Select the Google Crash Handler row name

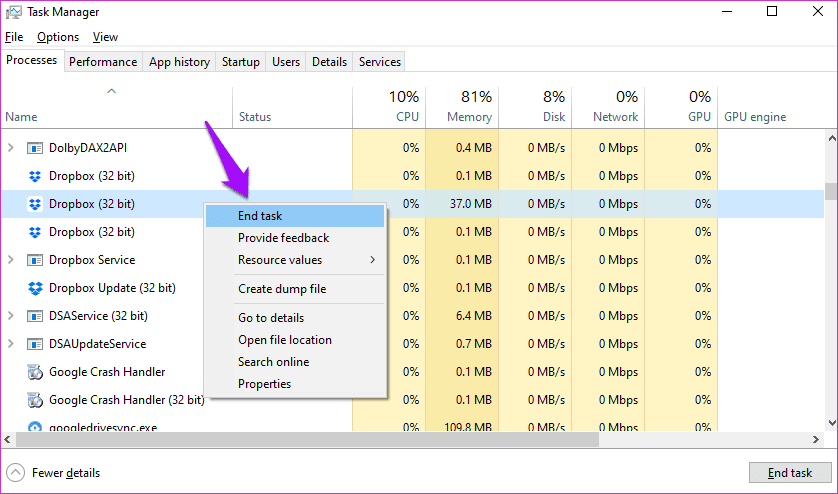point(107,372)
